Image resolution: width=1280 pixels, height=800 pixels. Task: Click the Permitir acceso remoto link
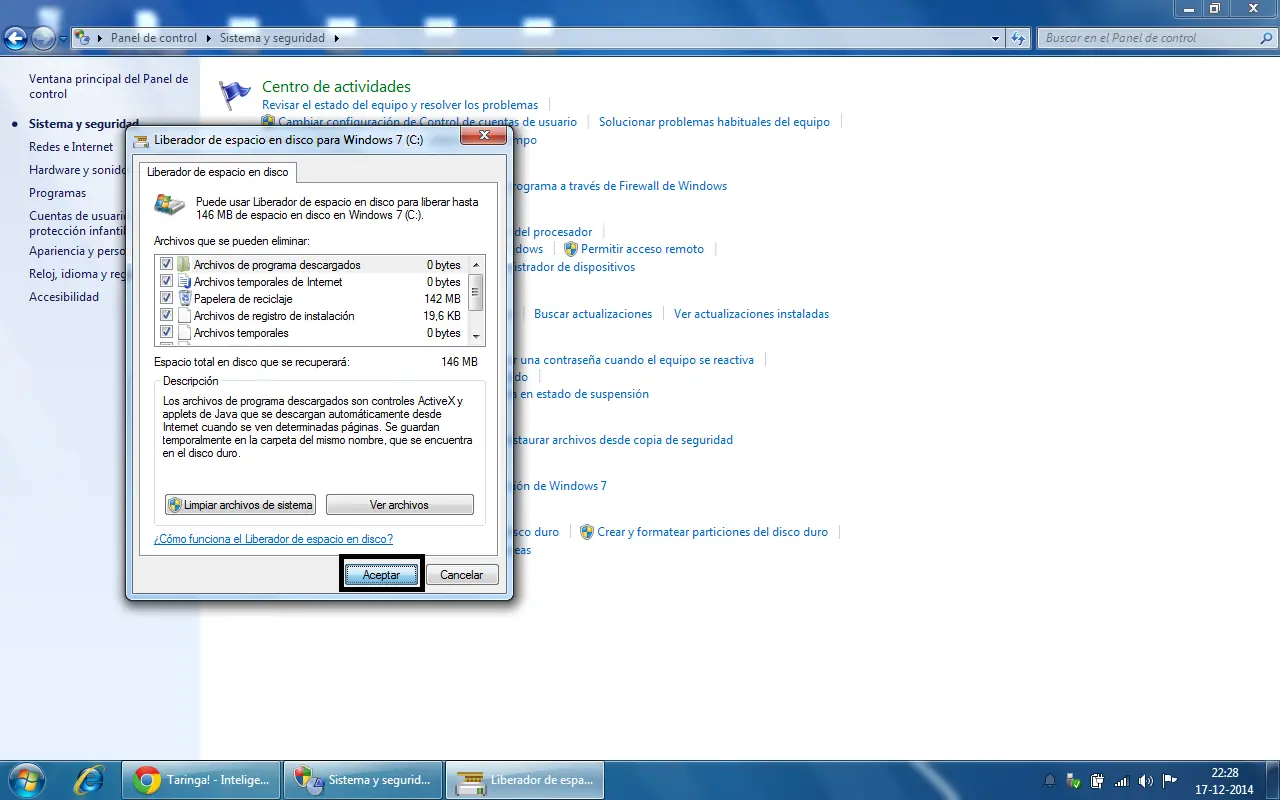pos(642,249)
